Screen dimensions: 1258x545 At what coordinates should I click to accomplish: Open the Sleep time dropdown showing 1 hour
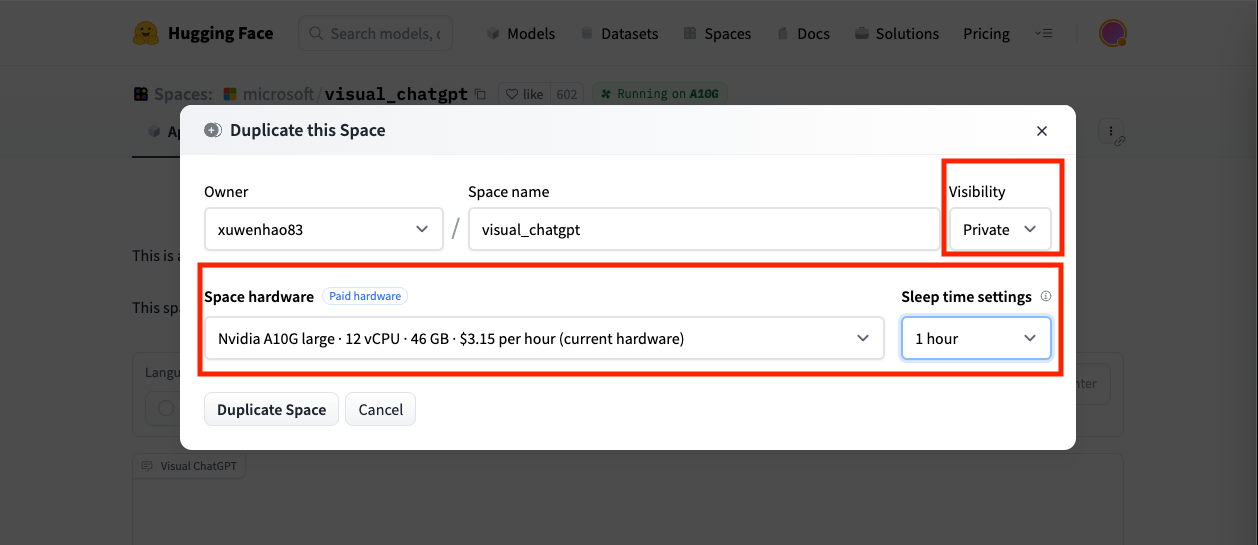(975, 338)
